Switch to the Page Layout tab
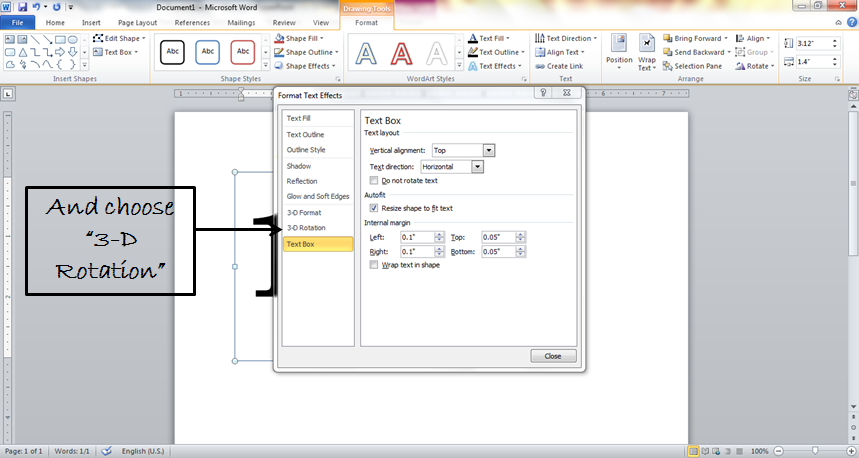 tap(137, 21)
